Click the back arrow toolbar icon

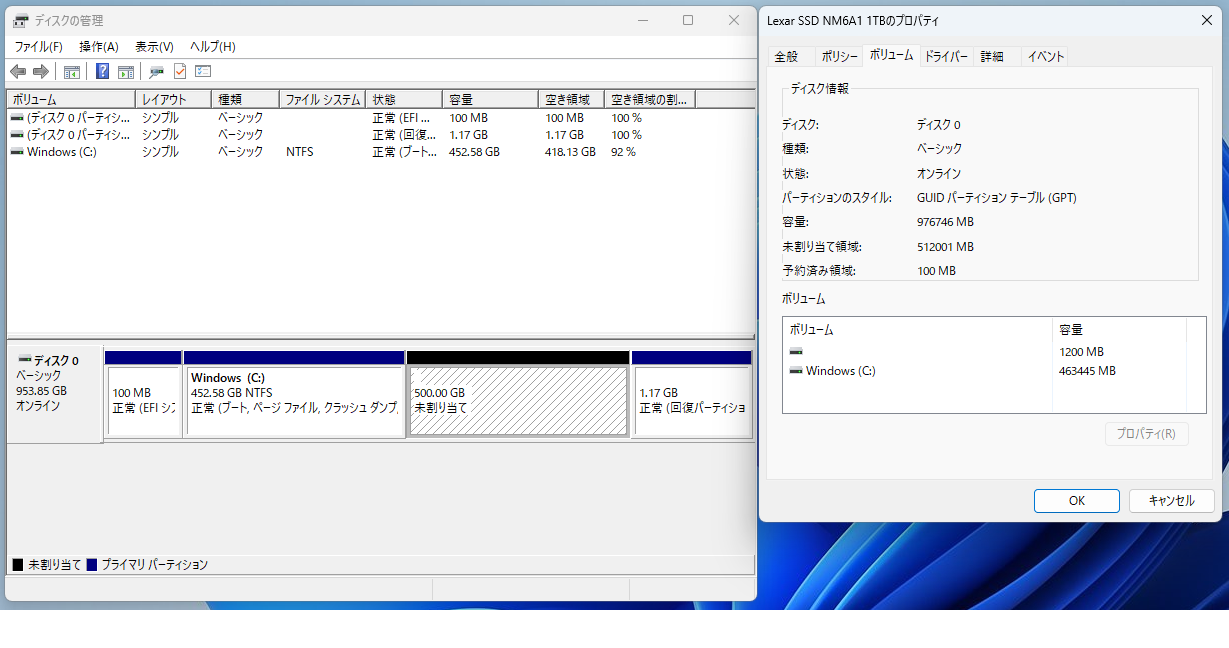18,71
